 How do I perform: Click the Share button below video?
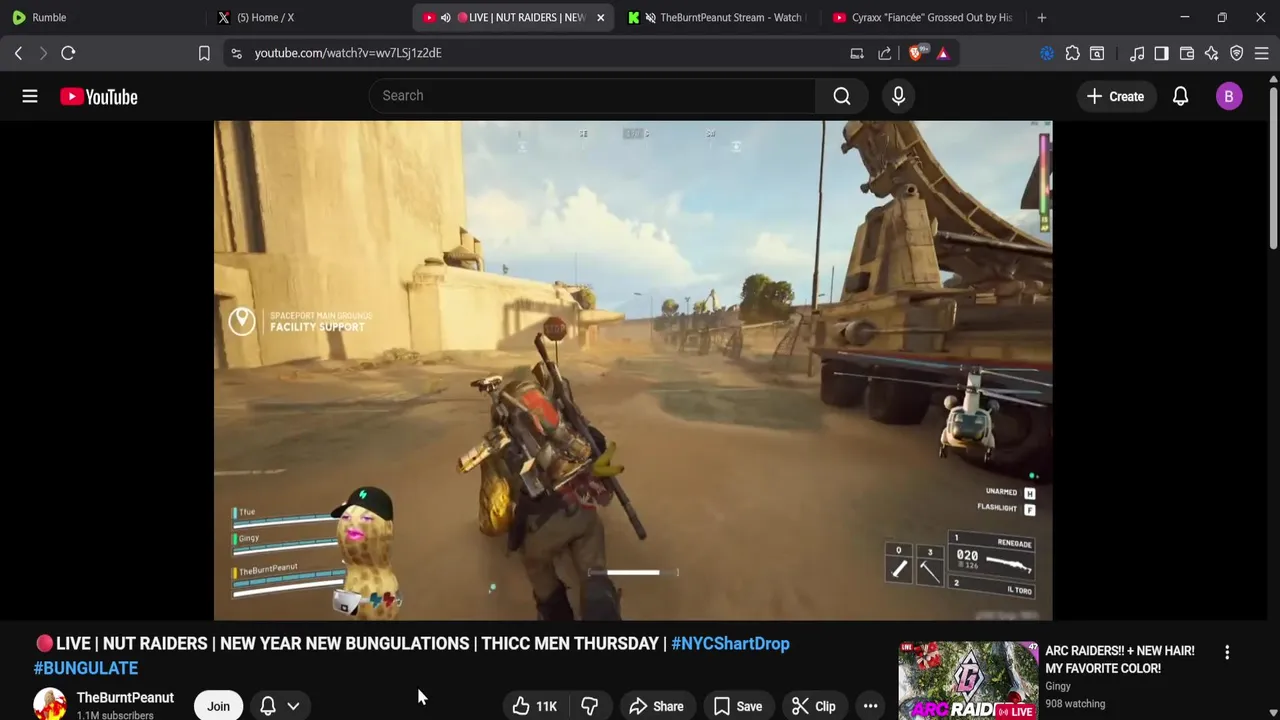(x=656, y=706)
